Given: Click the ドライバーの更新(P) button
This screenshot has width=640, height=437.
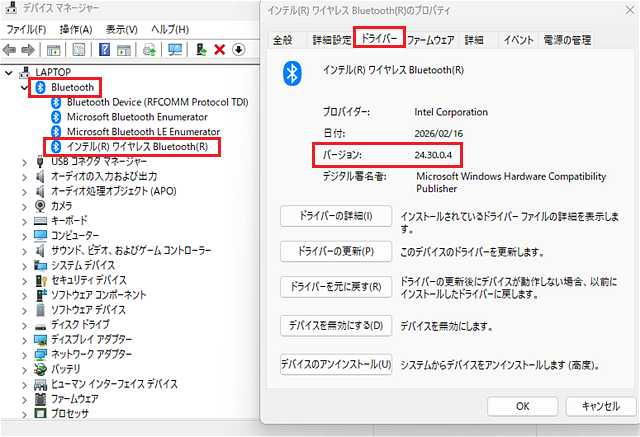Looking at the screenshot, I should (x=336, y=251).
